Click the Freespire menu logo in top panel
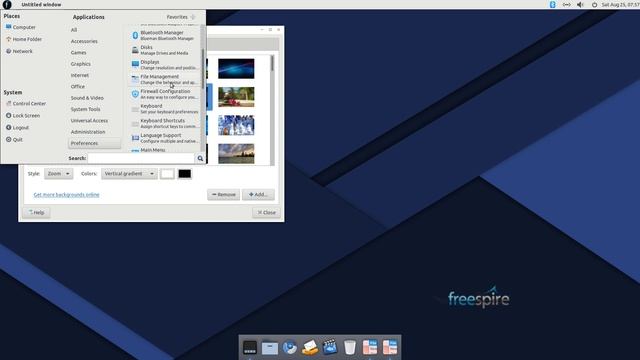Image resolution: width=640 pixels, height=360 pixels. [7, 4]
